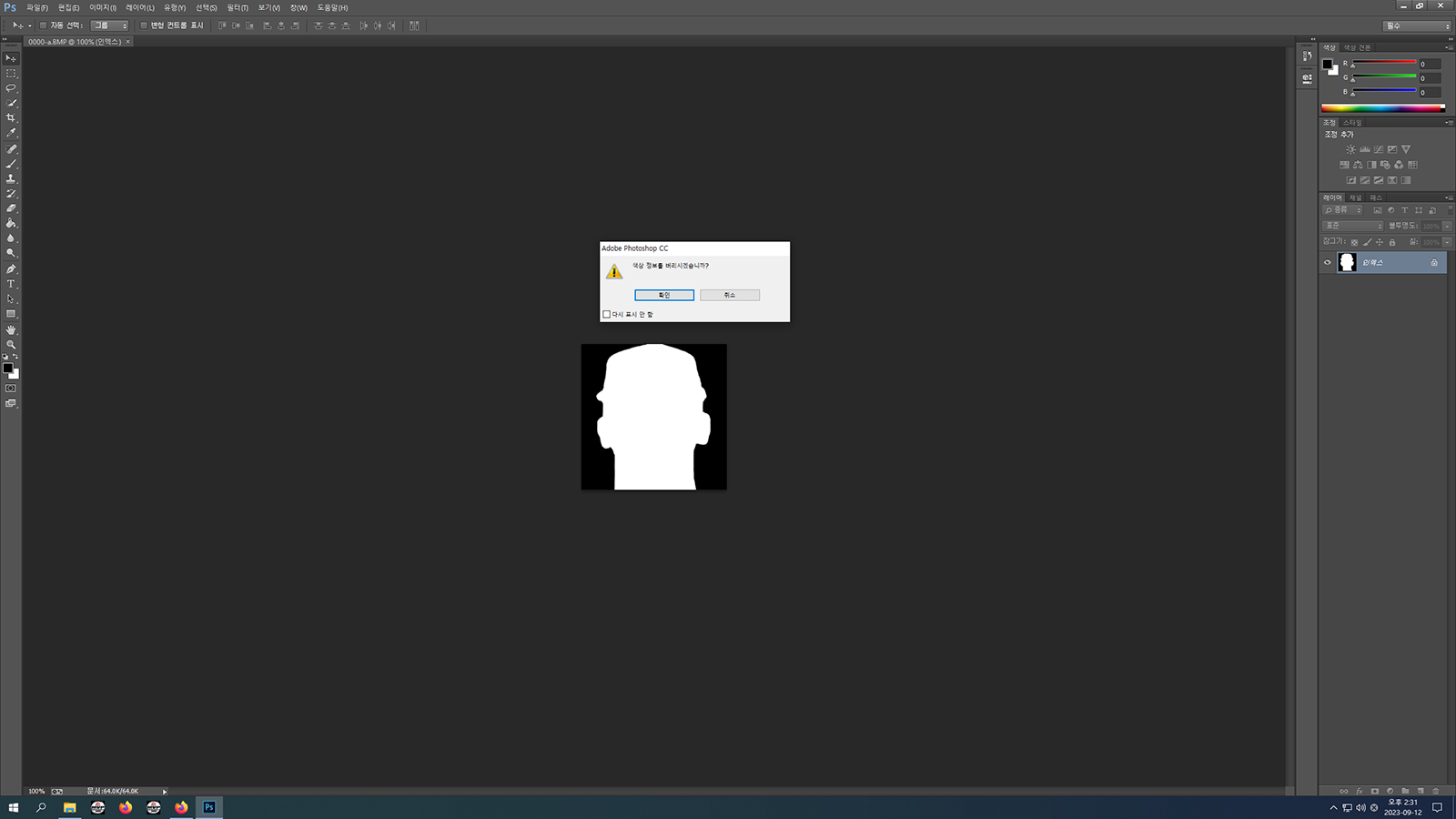Enable the 변형 컨트롤 표시 checkbox

click(143, 25)
